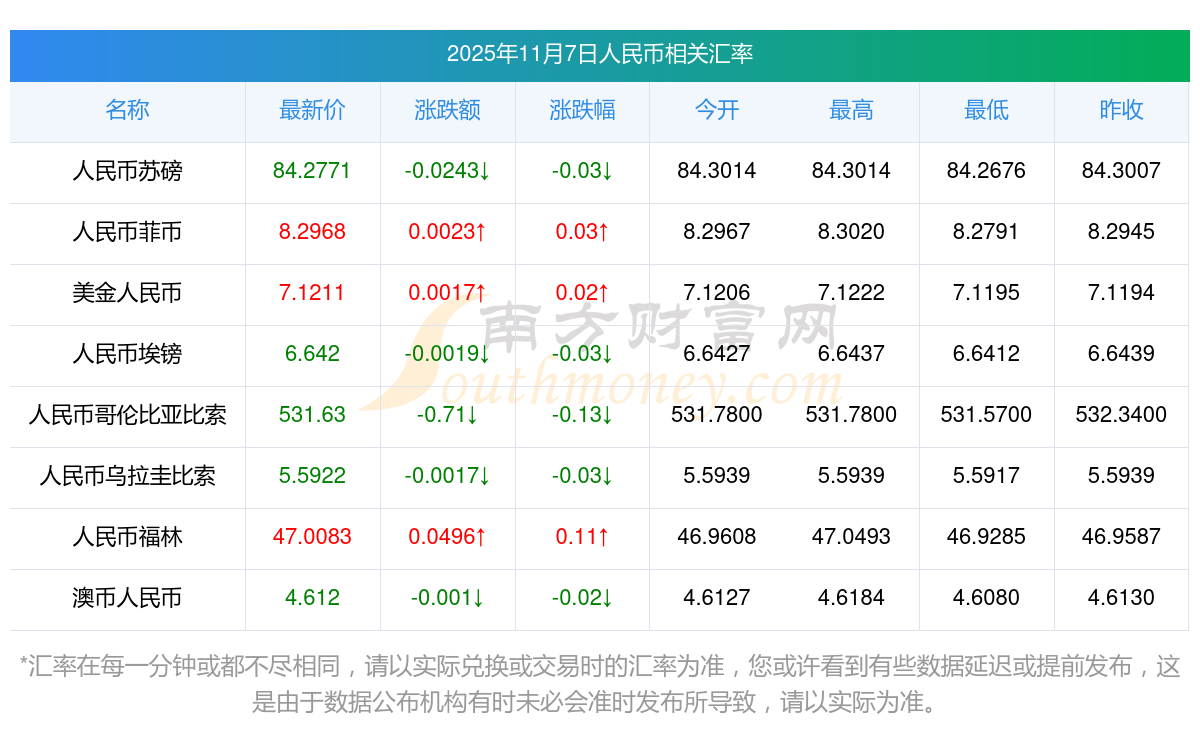Image resolution: width=1200 pixels, height=733 pixels.
Task: Click the 汇率 disclaimer note below table
Action: pyautogui.click(x=599, y=684)
